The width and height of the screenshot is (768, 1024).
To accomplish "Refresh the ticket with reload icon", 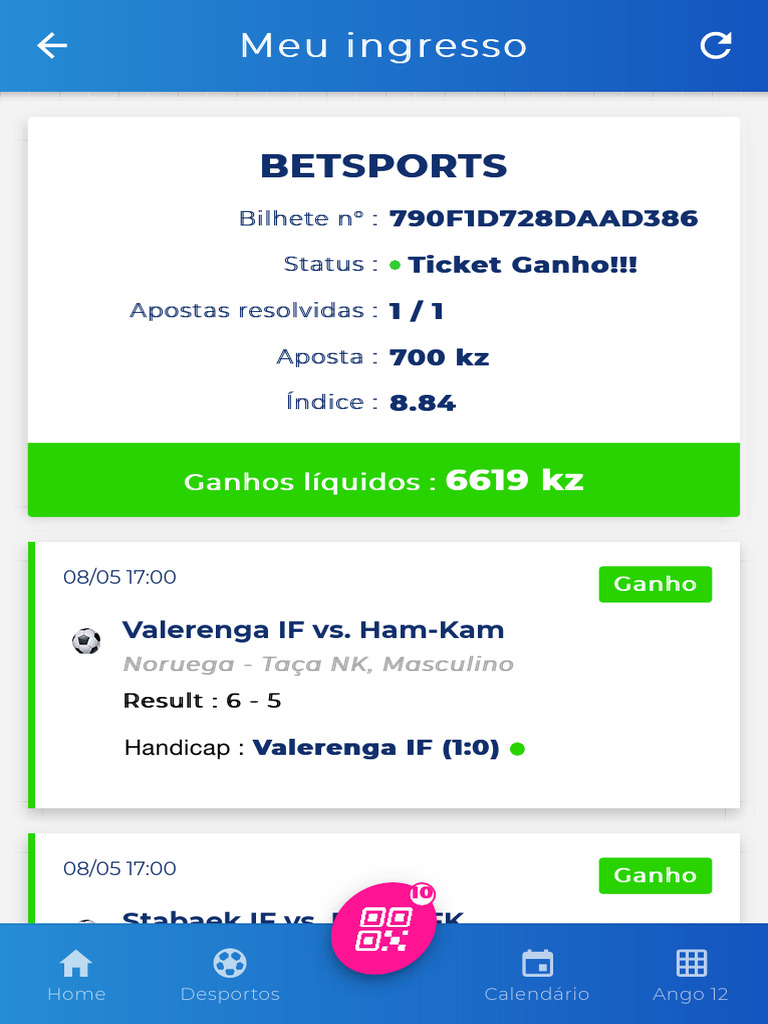I will tap(716, 45).
